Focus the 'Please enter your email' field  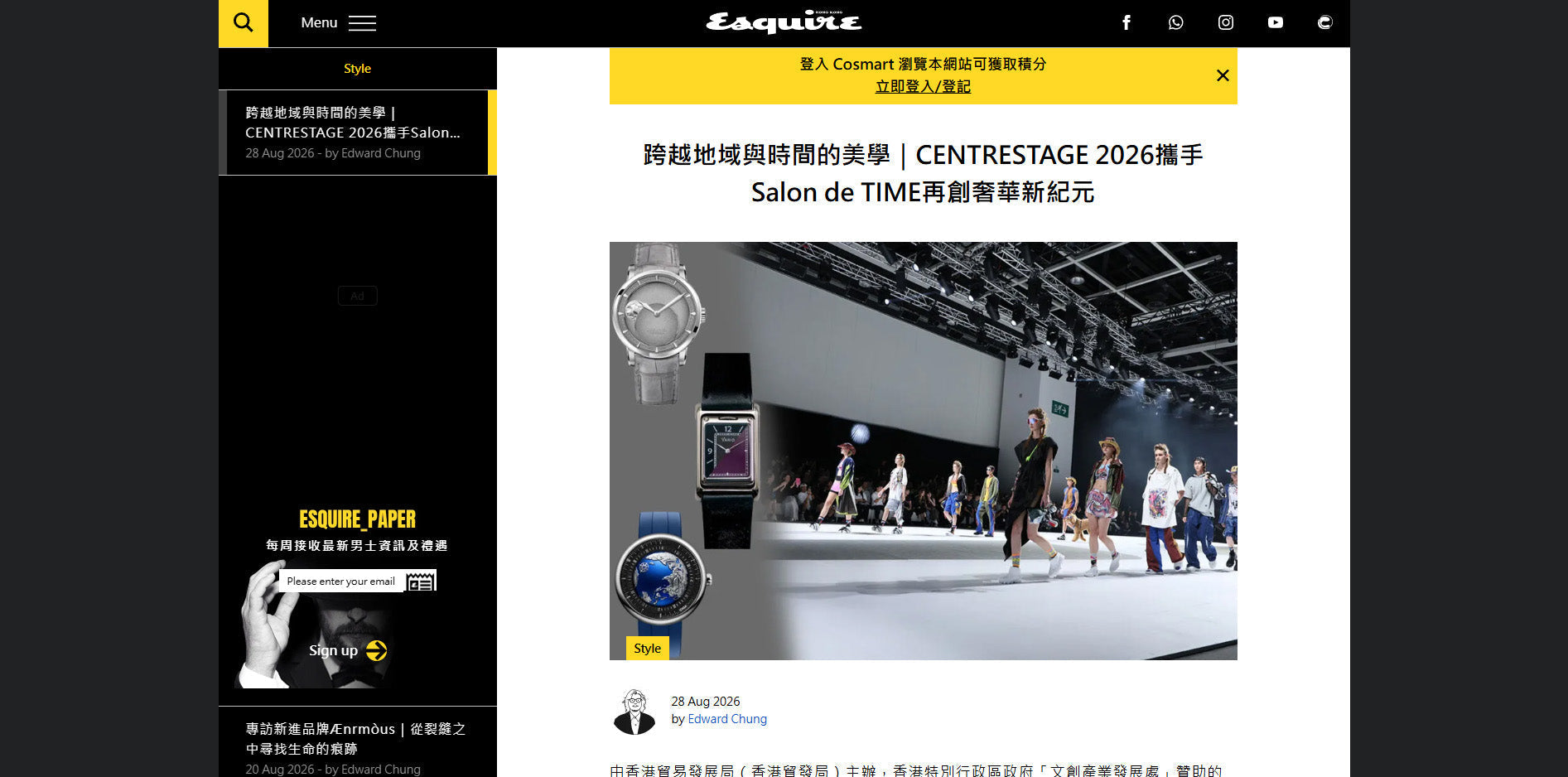click(341, 582)
